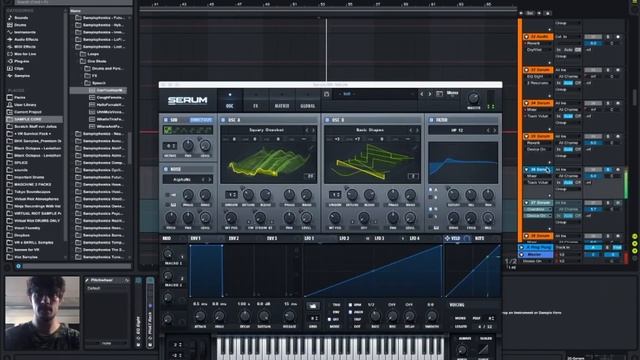Select ENV 2 modulation tab
The width and height of the screenshot is (640, 360).
tap(233, 238)
